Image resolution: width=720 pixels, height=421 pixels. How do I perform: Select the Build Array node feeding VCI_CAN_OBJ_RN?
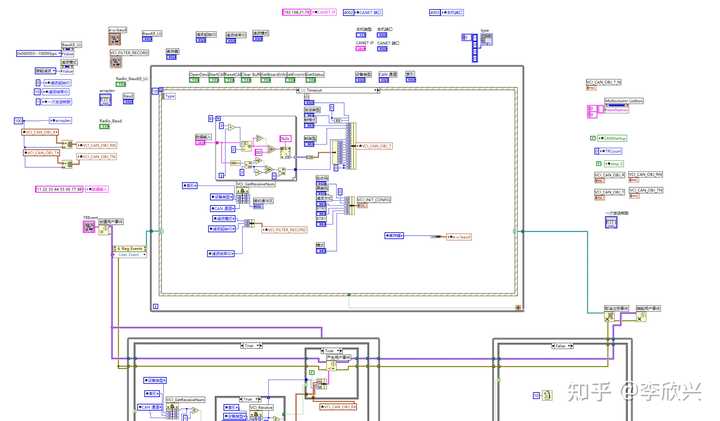tap(67, 145)
